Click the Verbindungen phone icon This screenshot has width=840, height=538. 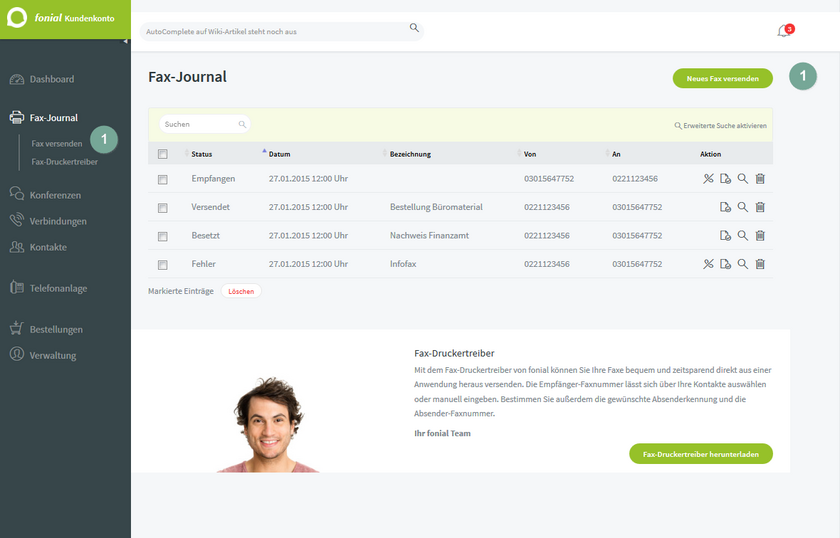click(x=17, y=220)
